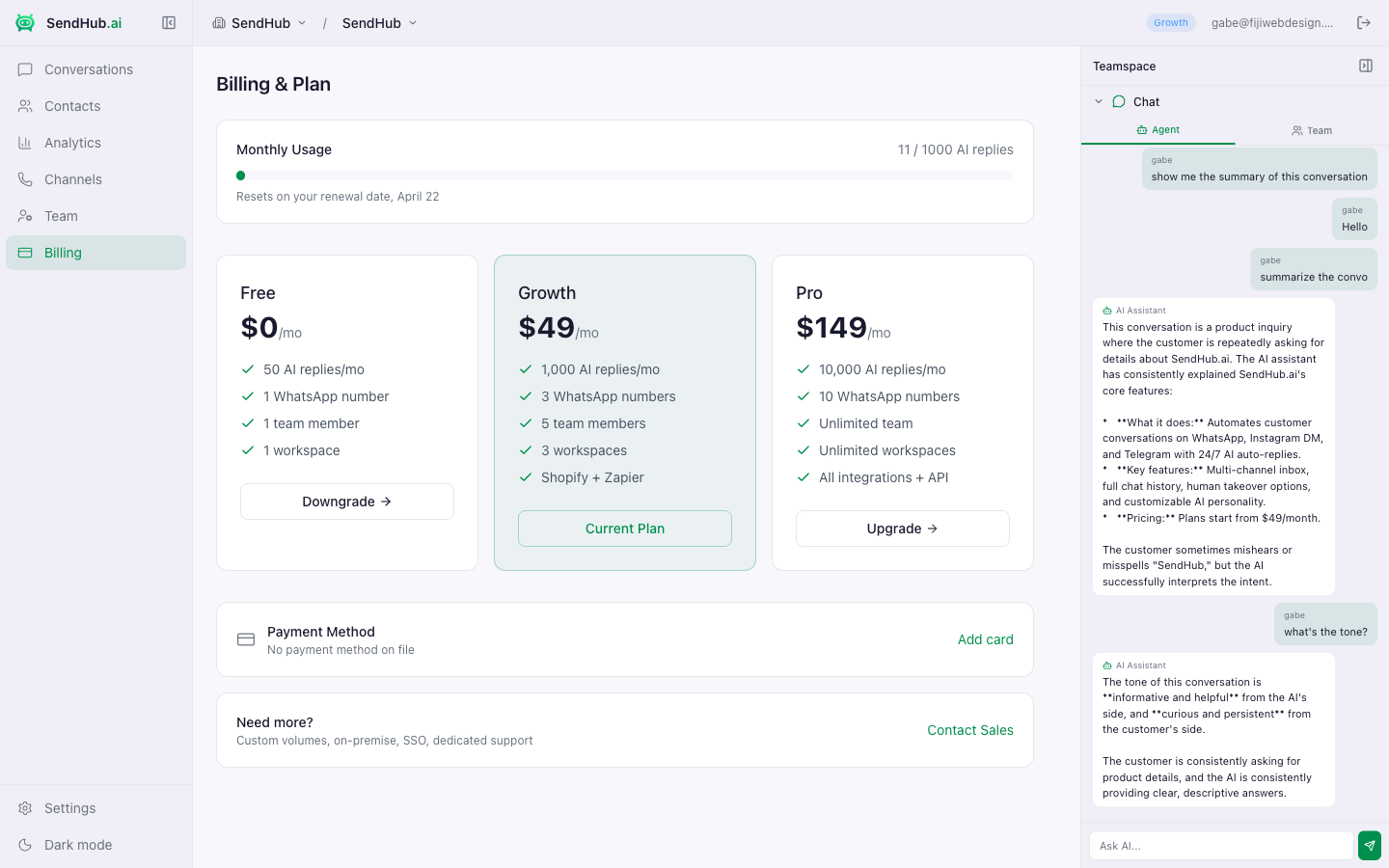
Task: Open the first SendHub organization dropdown
Action: (x=259, y=23)
